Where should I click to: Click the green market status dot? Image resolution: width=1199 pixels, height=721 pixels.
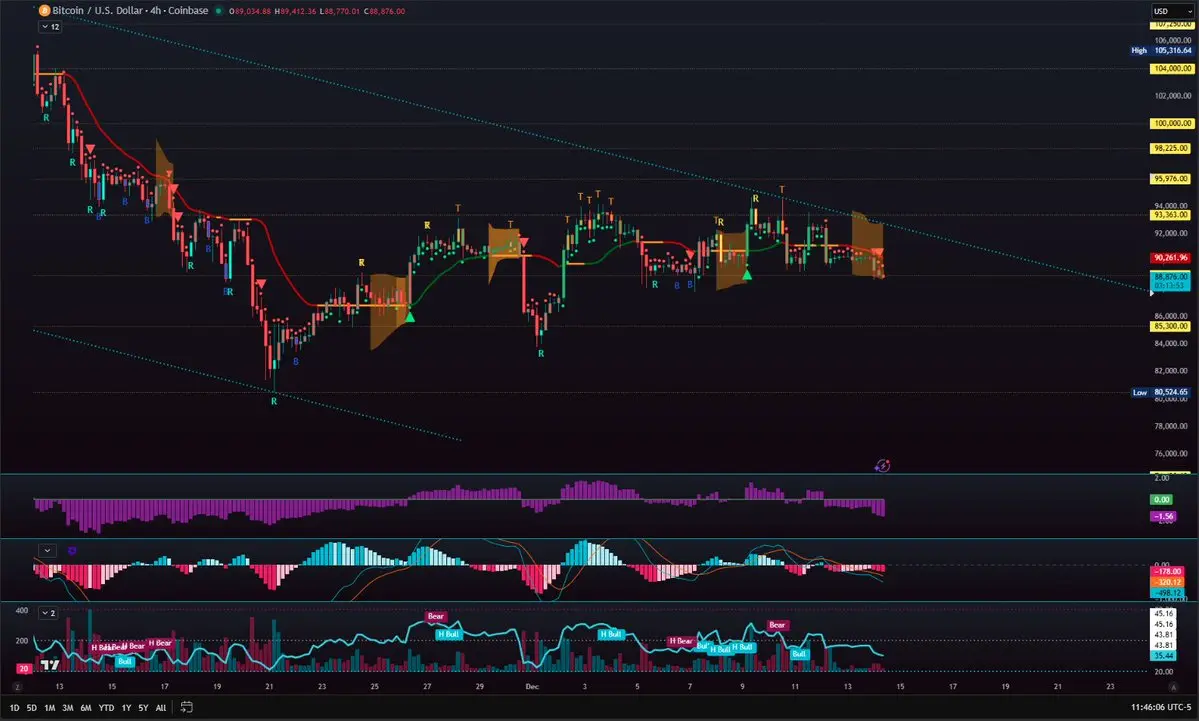click(x=219, y=11)
